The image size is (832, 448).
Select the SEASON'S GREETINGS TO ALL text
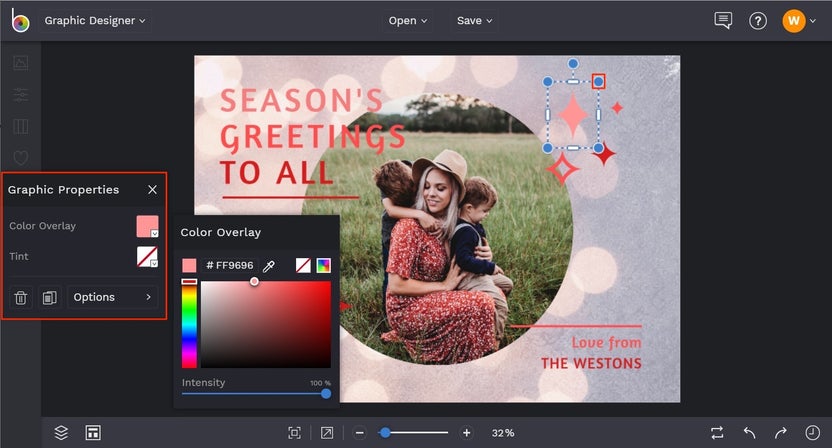point(313,137)
